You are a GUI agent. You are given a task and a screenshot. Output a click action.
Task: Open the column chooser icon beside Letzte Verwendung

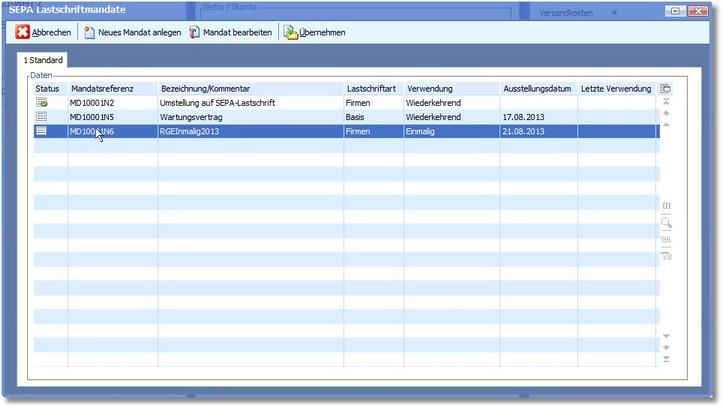[666, 89]
